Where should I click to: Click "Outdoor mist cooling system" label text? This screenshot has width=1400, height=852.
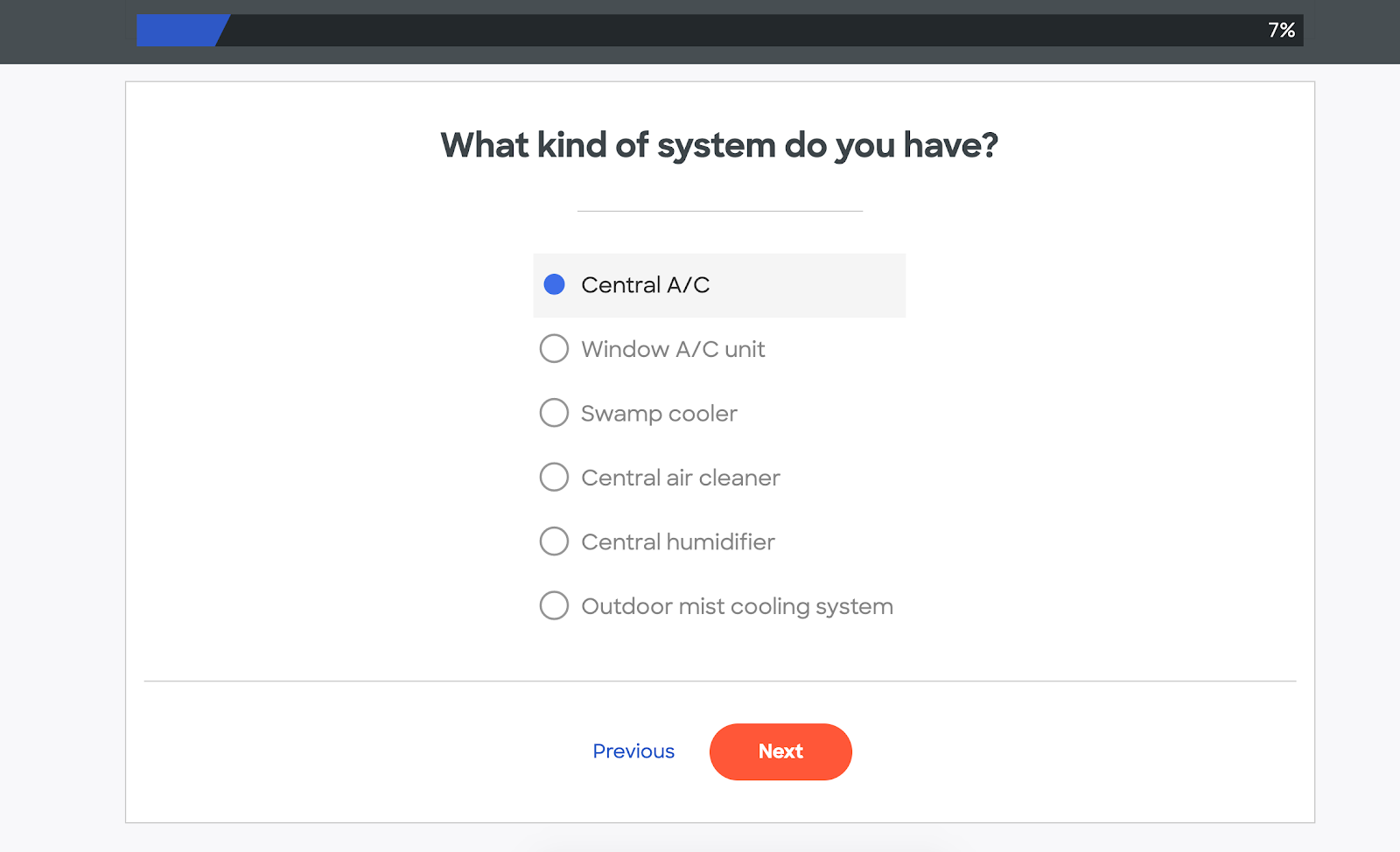coord(737,606)
